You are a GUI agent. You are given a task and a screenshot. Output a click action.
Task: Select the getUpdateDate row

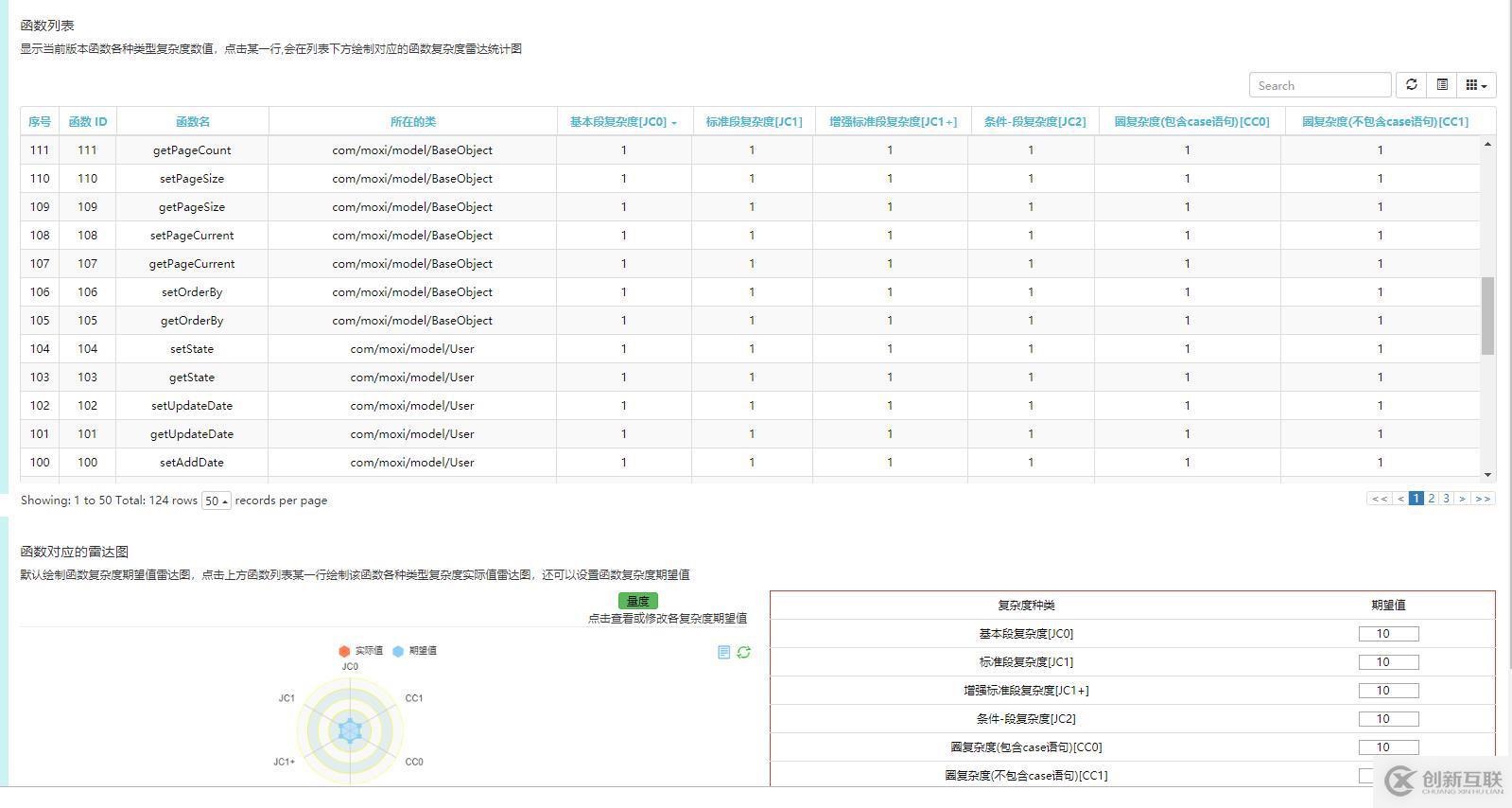[x=750, y=433]
